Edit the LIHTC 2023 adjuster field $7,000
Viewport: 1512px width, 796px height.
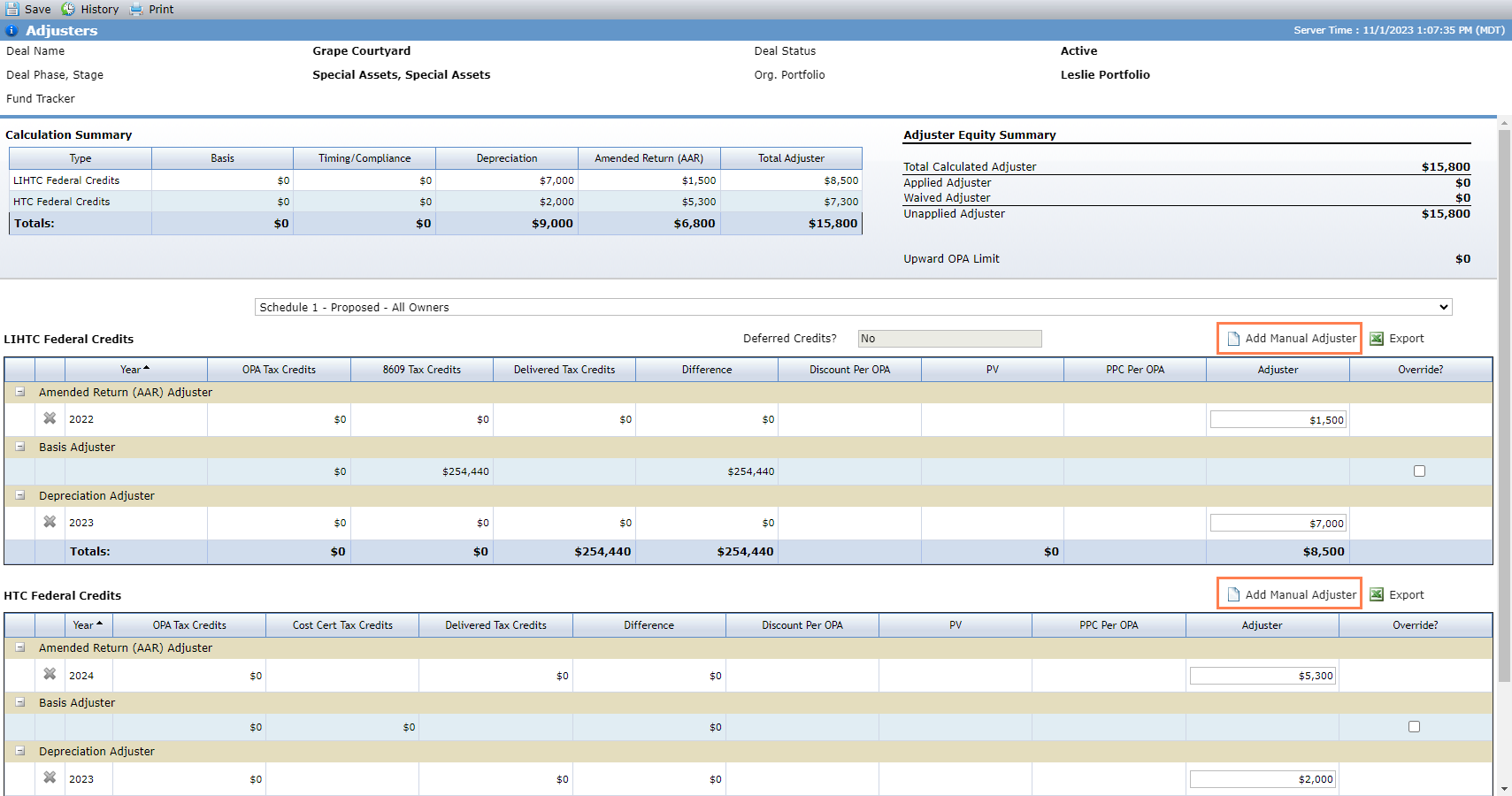(1278, 524)
